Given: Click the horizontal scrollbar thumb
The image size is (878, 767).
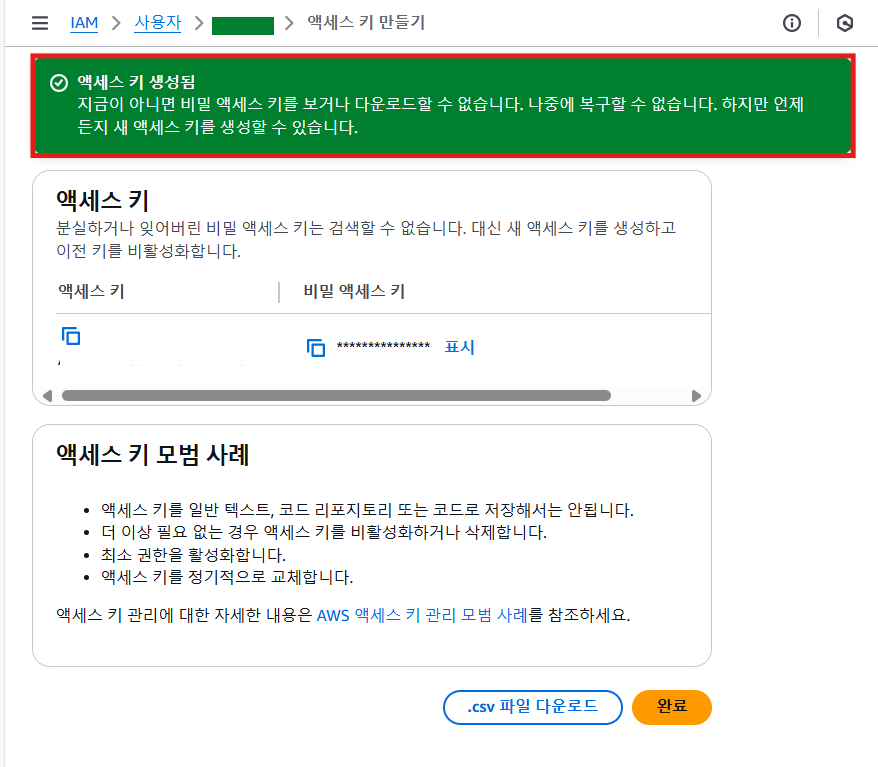Looking at the screenshot, I should (336, 396).
